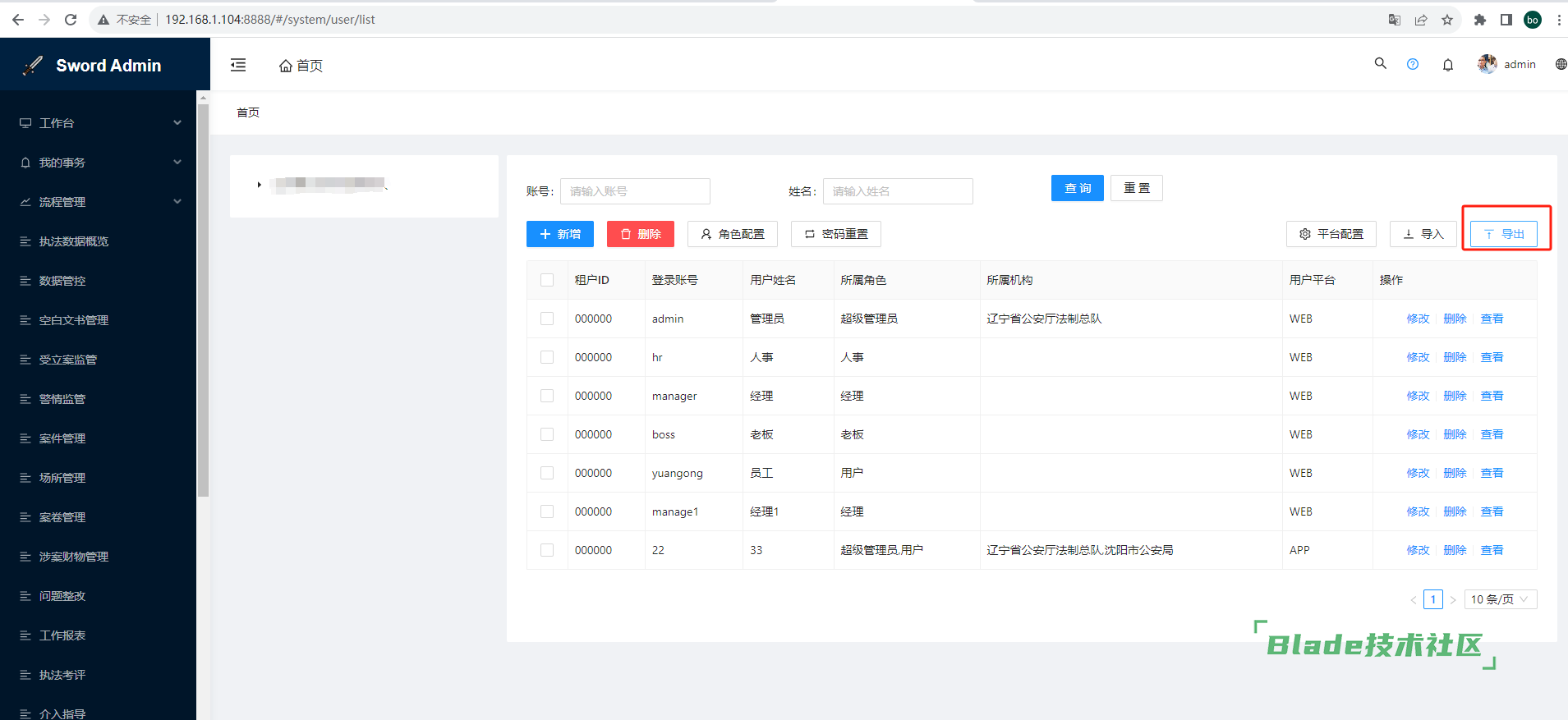The width and height of the screenshot is (1568, 720).
Task: Click pagination next page arrow
Action: 1453,599
